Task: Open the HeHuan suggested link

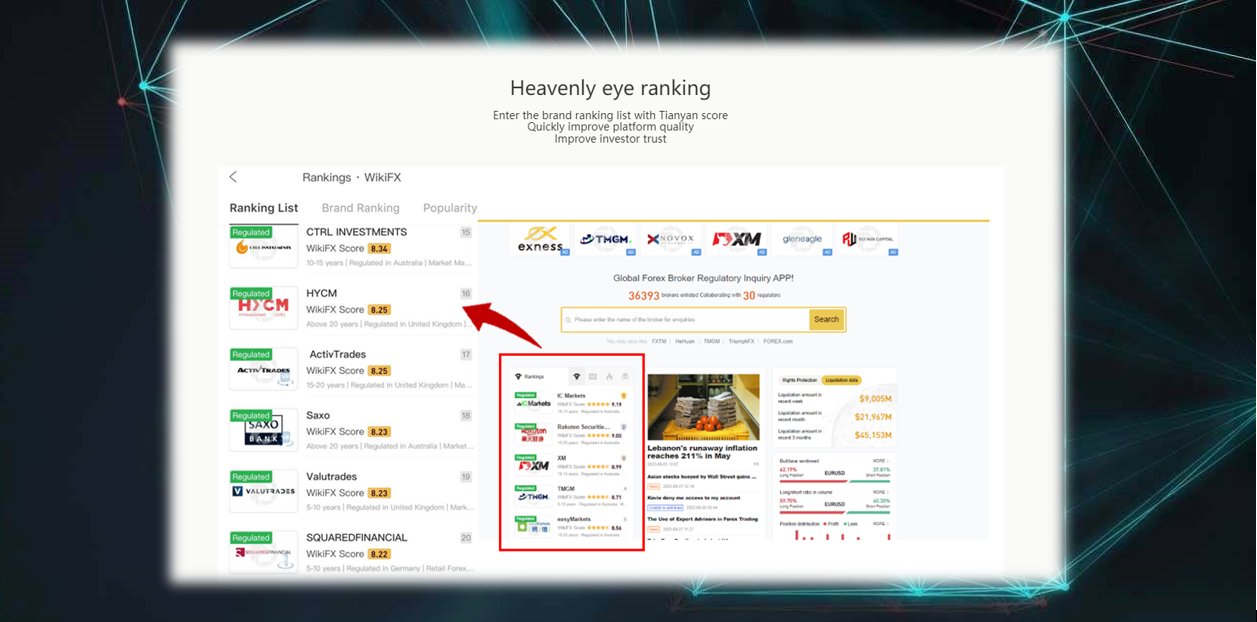Action: [x=684, y=341]
